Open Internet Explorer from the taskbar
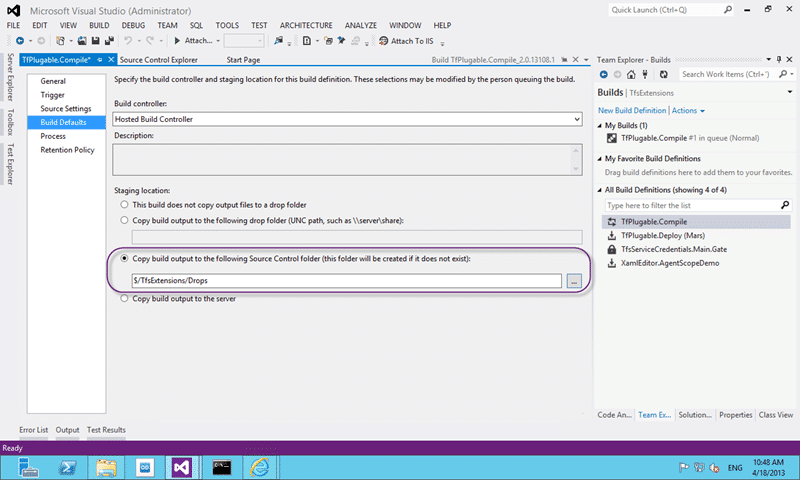This screenshot has height=480, width=800. 260,467
